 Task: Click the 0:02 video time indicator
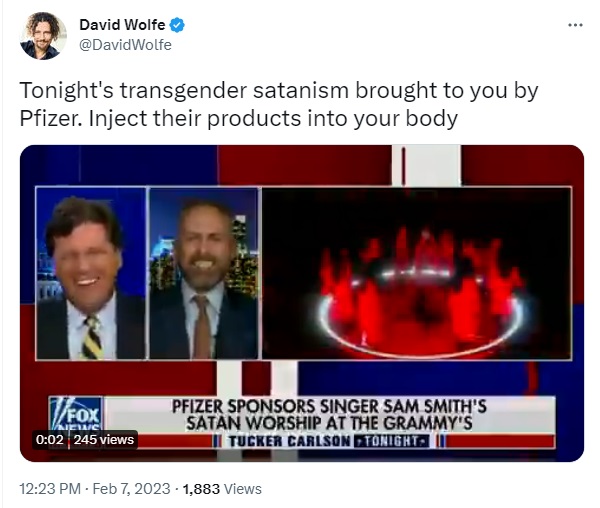tap(49, 440)
